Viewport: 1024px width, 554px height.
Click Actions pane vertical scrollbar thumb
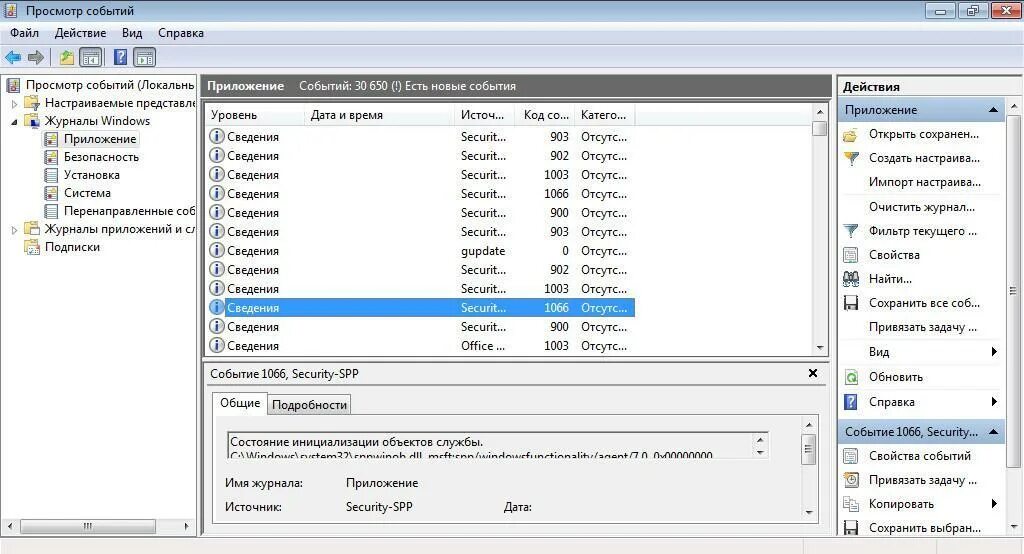[1013, 291]
